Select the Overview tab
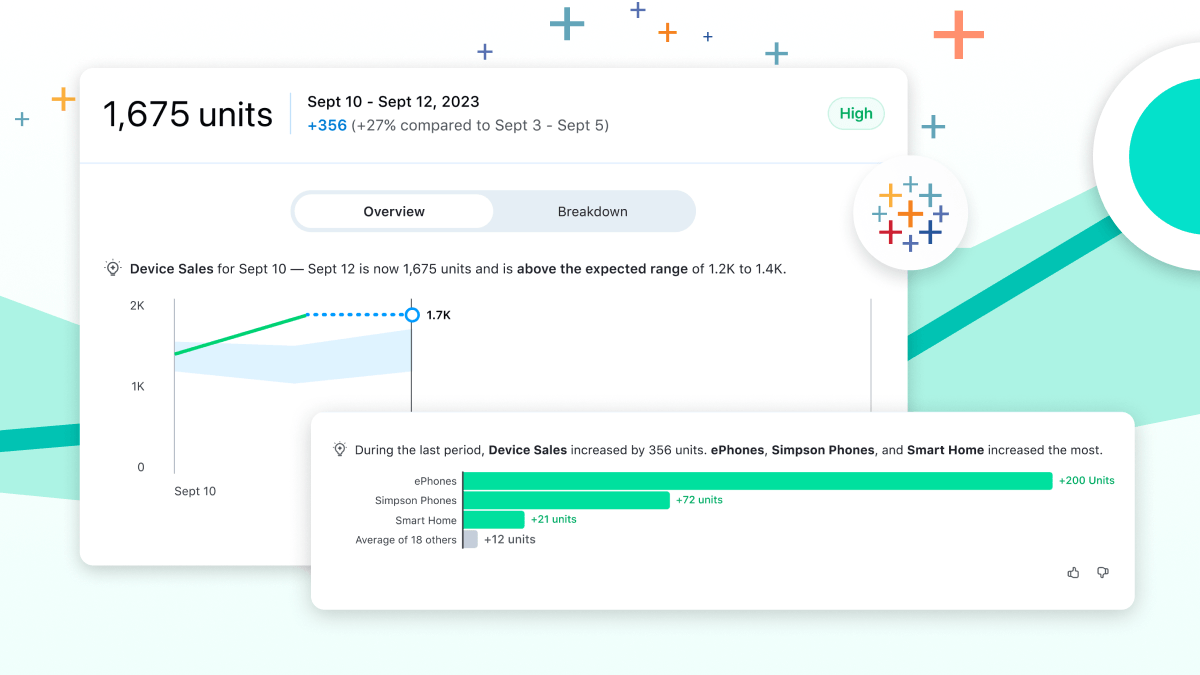 click(x=393, y=211)
